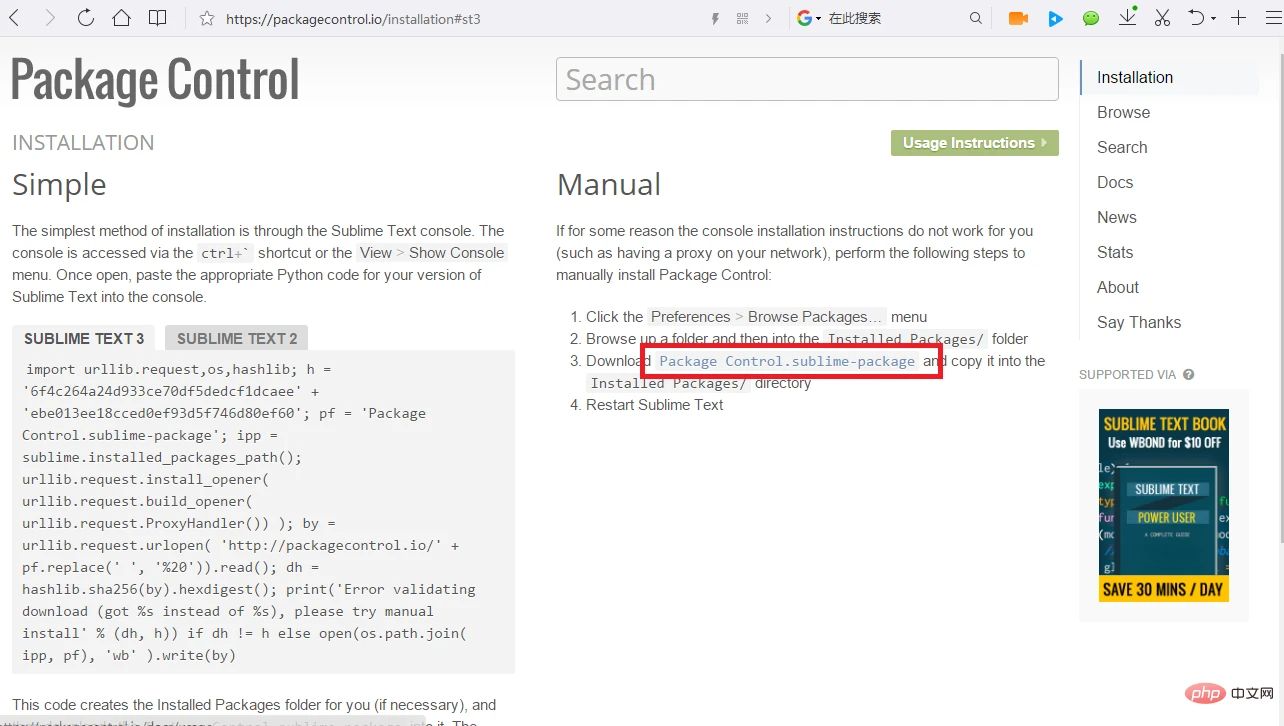The image size is (1284, 726).
Task: Open the orange video camera extension
Action: tap(1018, 18)
